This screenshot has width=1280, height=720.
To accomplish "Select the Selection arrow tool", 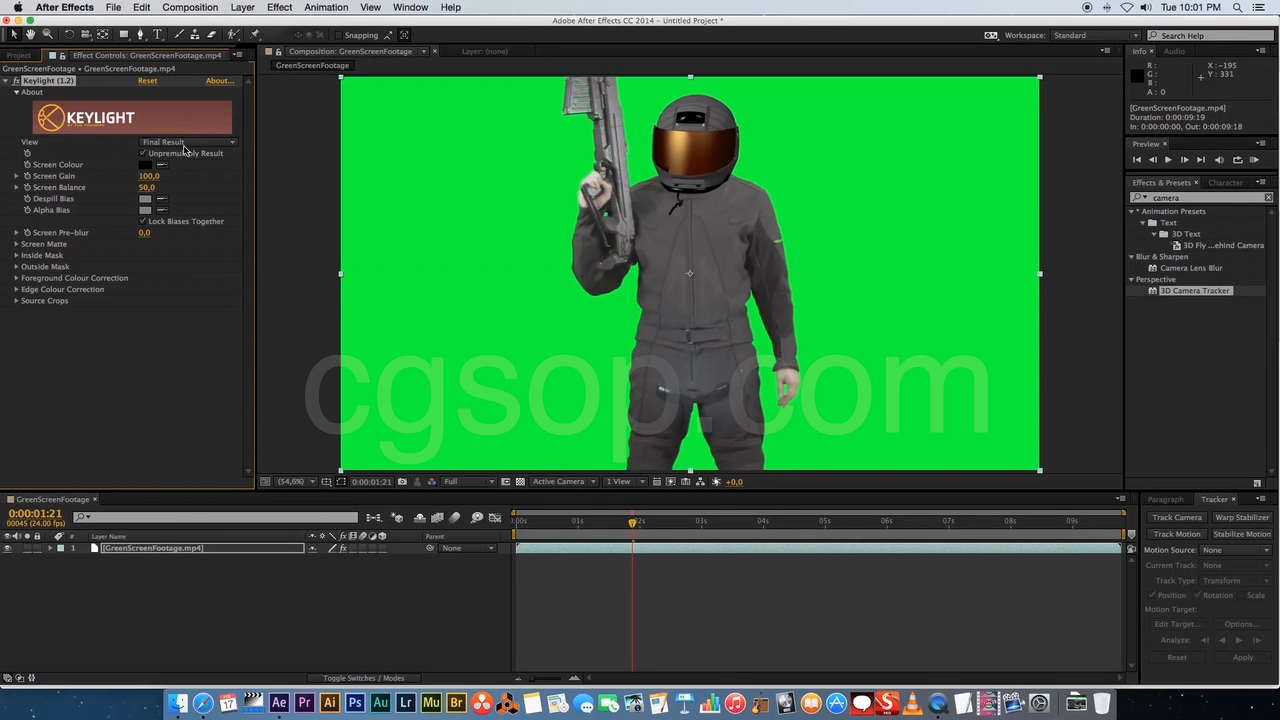I will (14, 35).
